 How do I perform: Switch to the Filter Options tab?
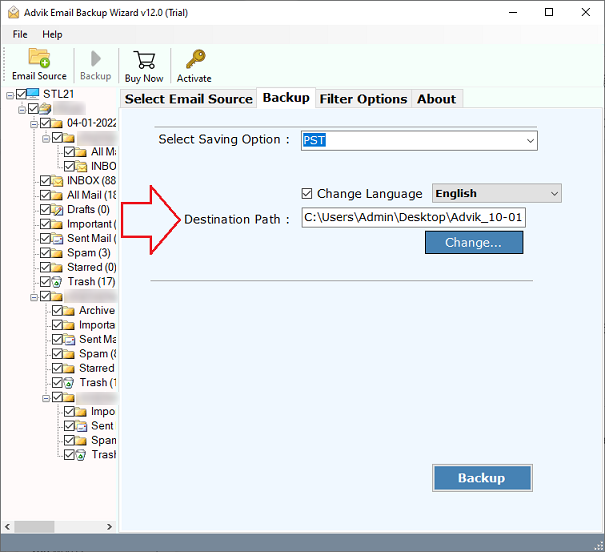pos(363,99)
